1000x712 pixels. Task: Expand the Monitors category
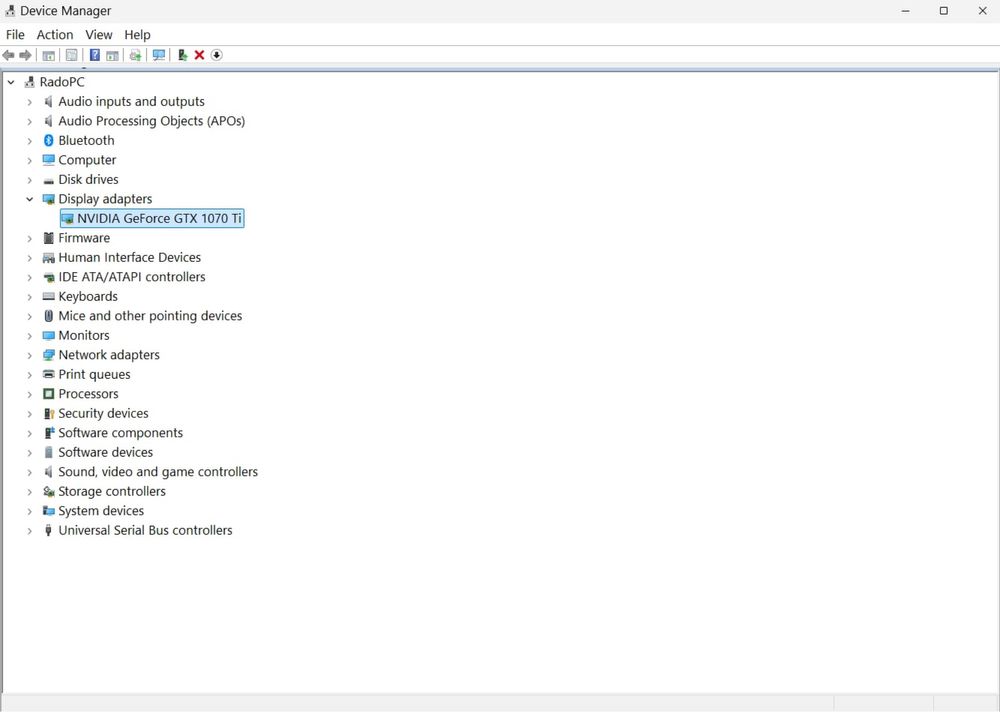(x=29, y=336)
